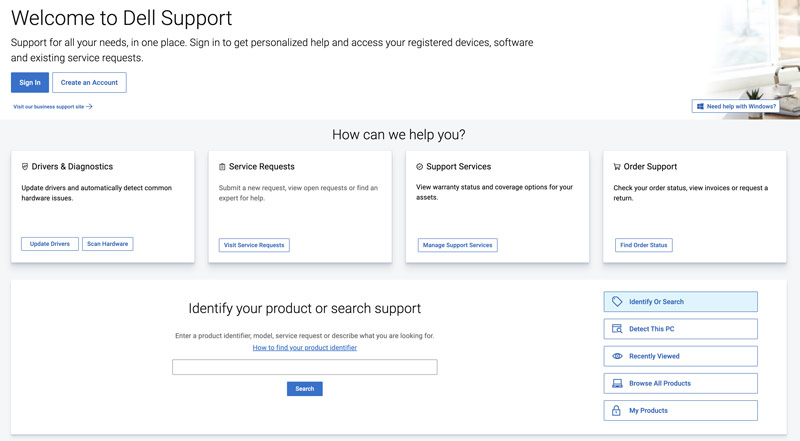Screen dimensions: 800x441
Task: Click the arrow icon beside business support link
Action: coord(89,107)
